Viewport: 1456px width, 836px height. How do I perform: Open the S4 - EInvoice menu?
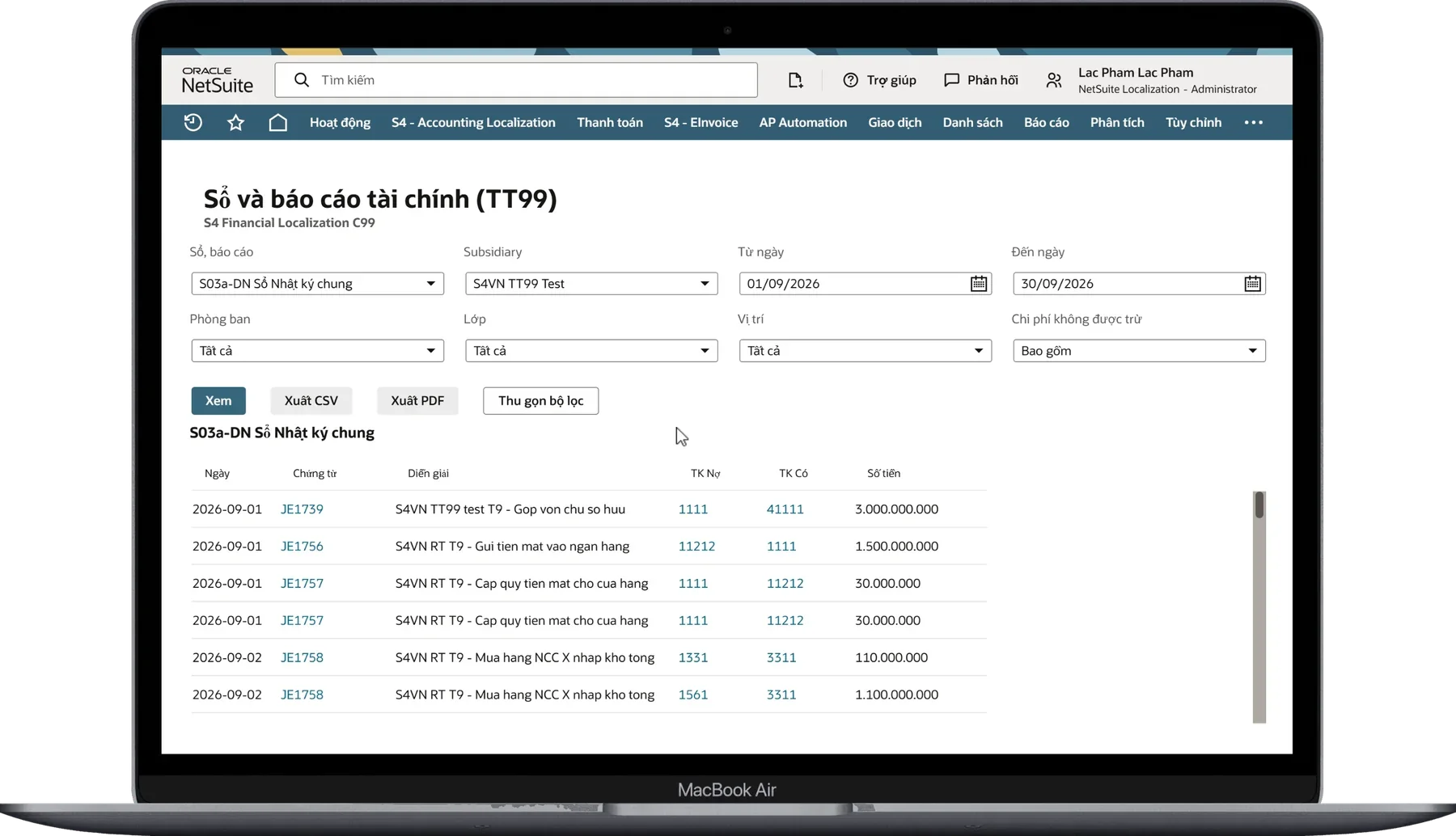pyautogui.click(x=700, y=122)
